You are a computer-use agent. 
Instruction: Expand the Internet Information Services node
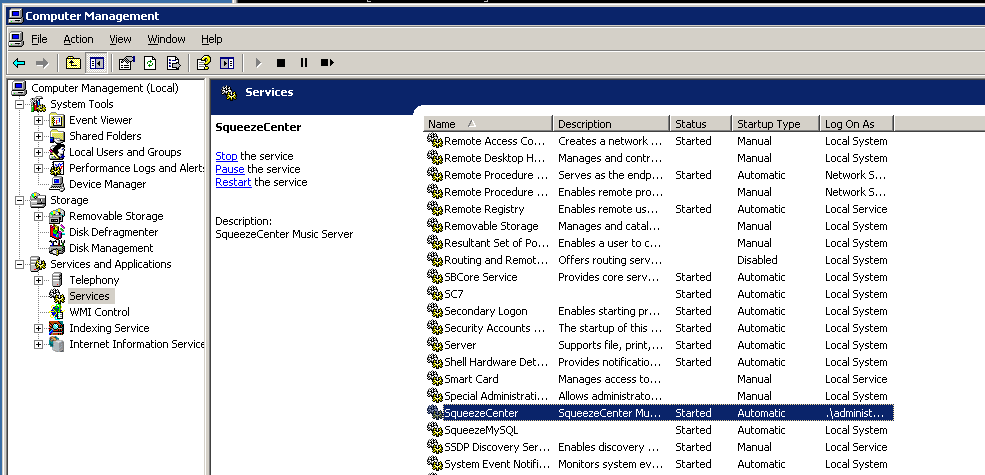point(39,344)
